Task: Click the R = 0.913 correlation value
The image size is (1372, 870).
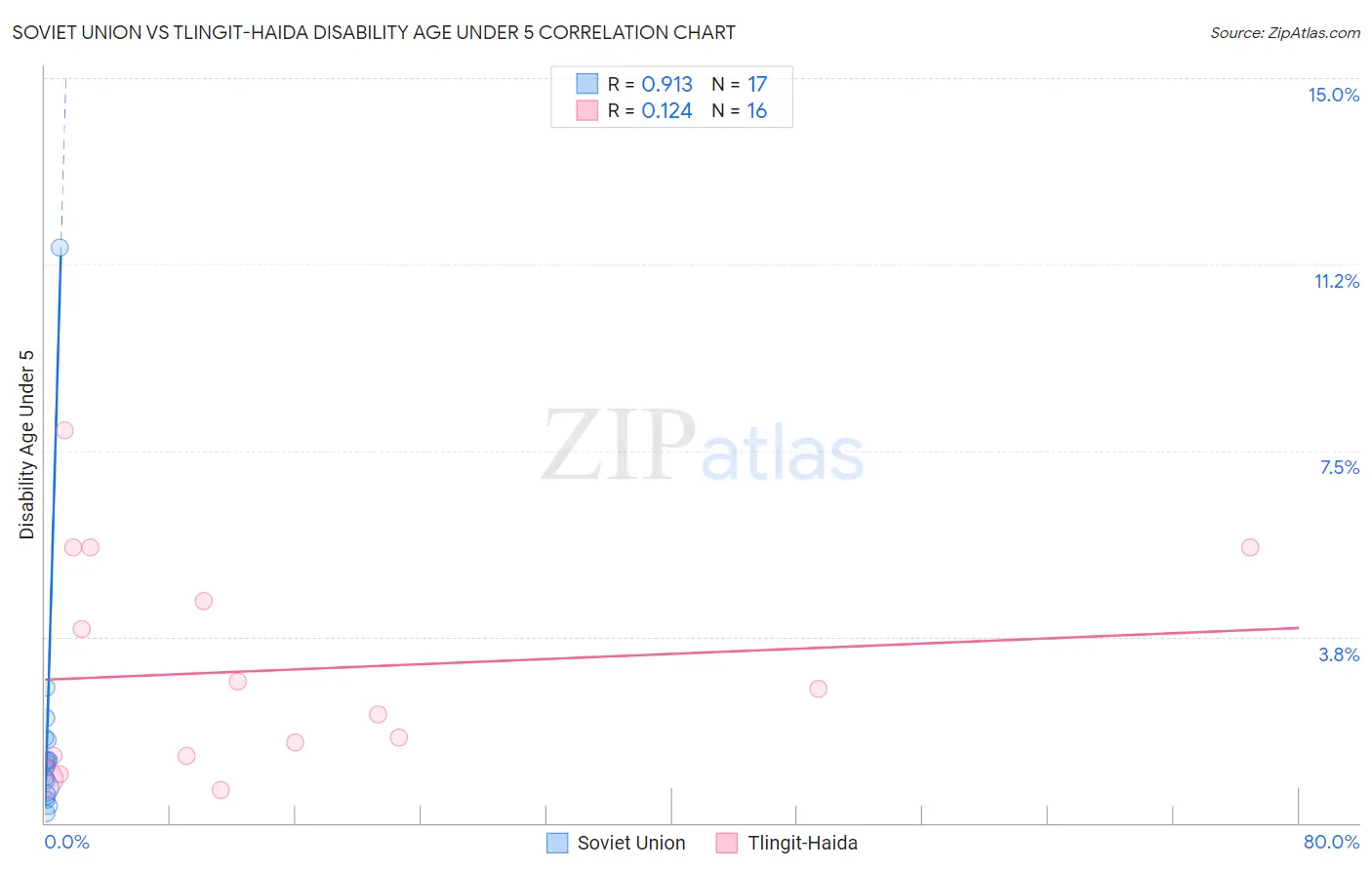Action: [x=650, y=84]
